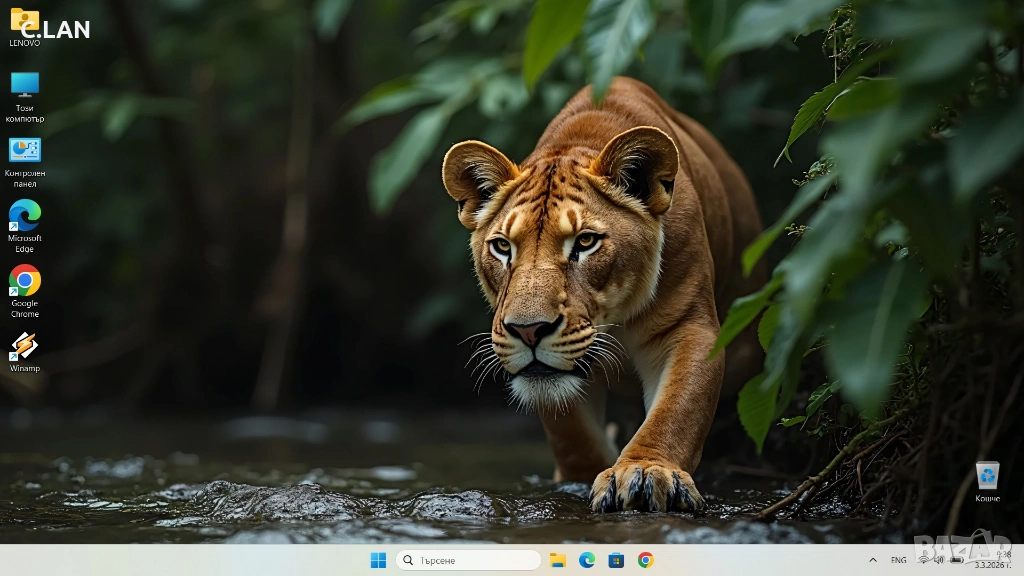The image size is (1024, 576).
Task: Click the Търсене taskbar search box
Action: (468, 560)
